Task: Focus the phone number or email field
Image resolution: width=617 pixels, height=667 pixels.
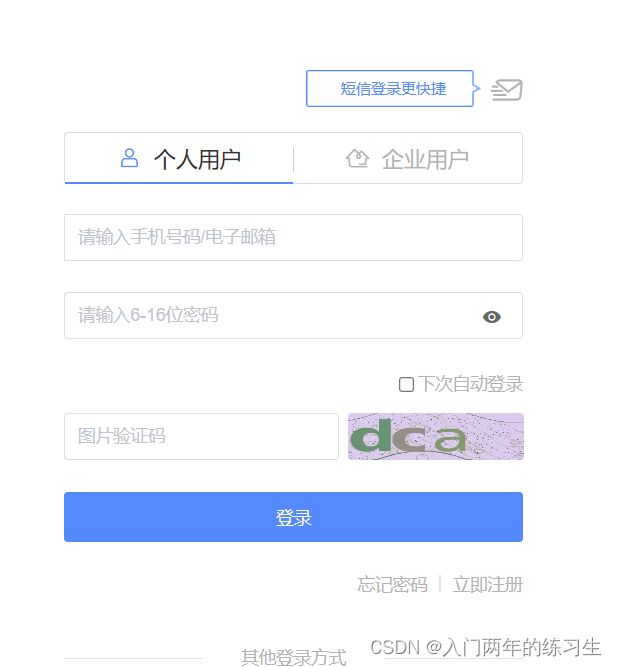Action: point(293,237)
